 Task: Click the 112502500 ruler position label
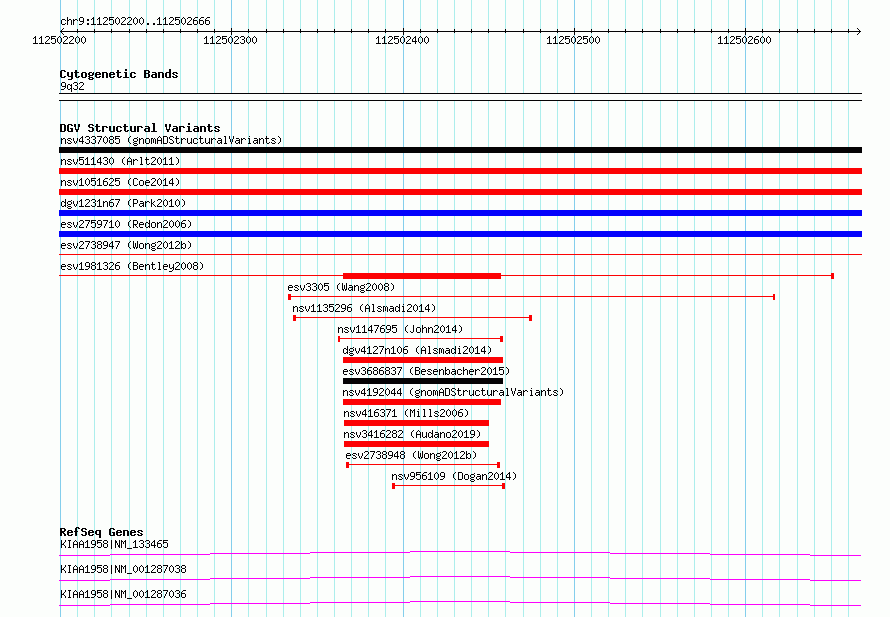(x=573, y=40)
